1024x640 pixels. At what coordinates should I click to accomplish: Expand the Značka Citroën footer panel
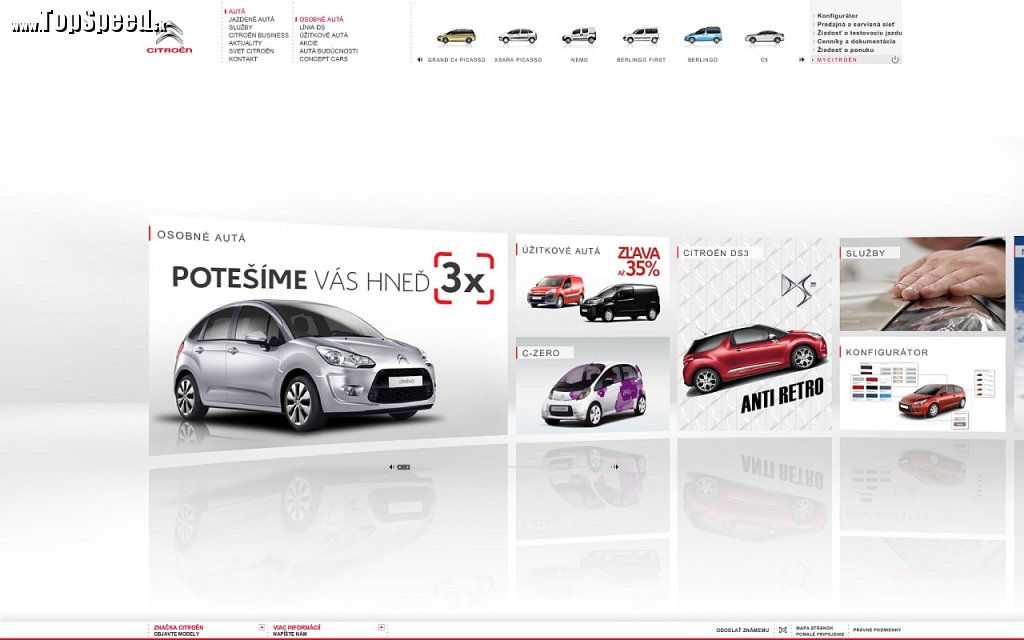coord(262,628)
